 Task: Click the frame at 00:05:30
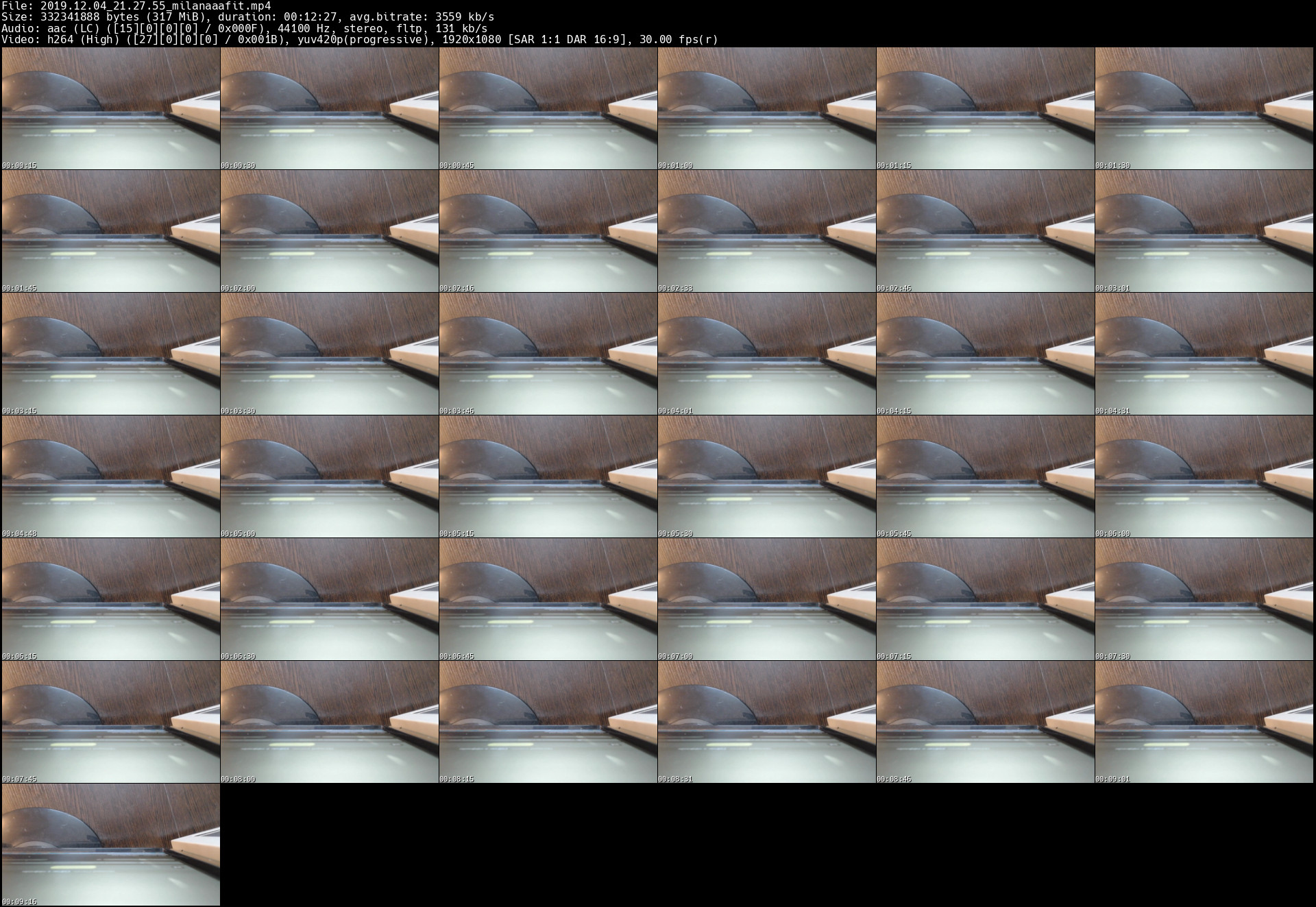click(x=767, y=476)
